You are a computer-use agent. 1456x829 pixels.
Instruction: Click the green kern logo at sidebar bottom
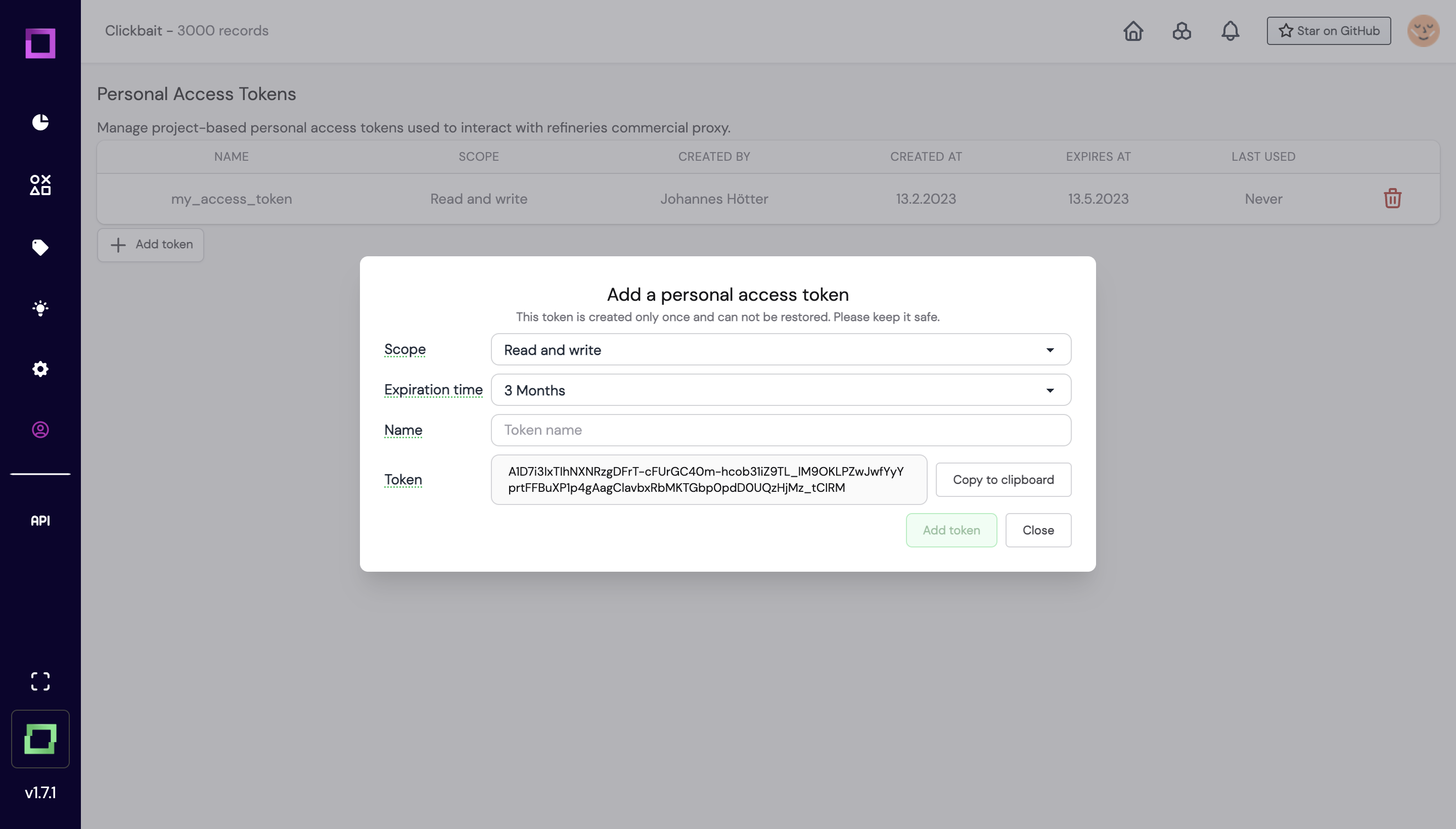coord(40,739)
